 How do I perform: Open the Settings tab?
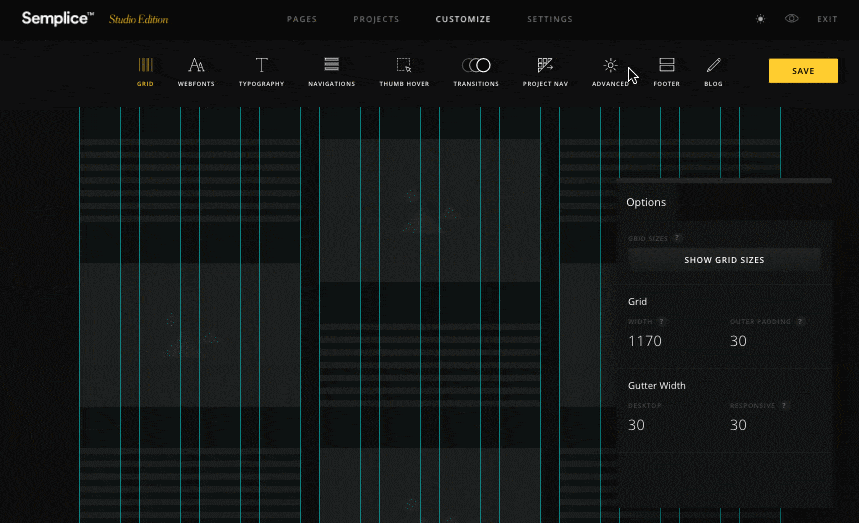click(x=550, y=19)
